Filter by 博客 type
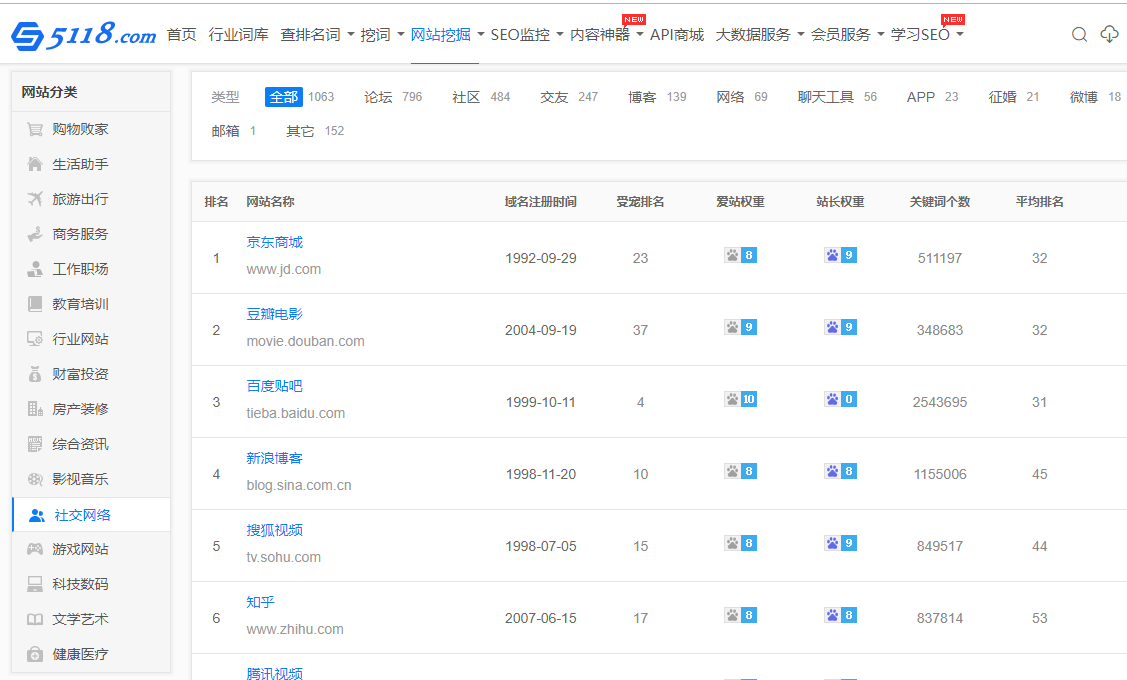The image size is (1127, 680). [x=642, y=97]
